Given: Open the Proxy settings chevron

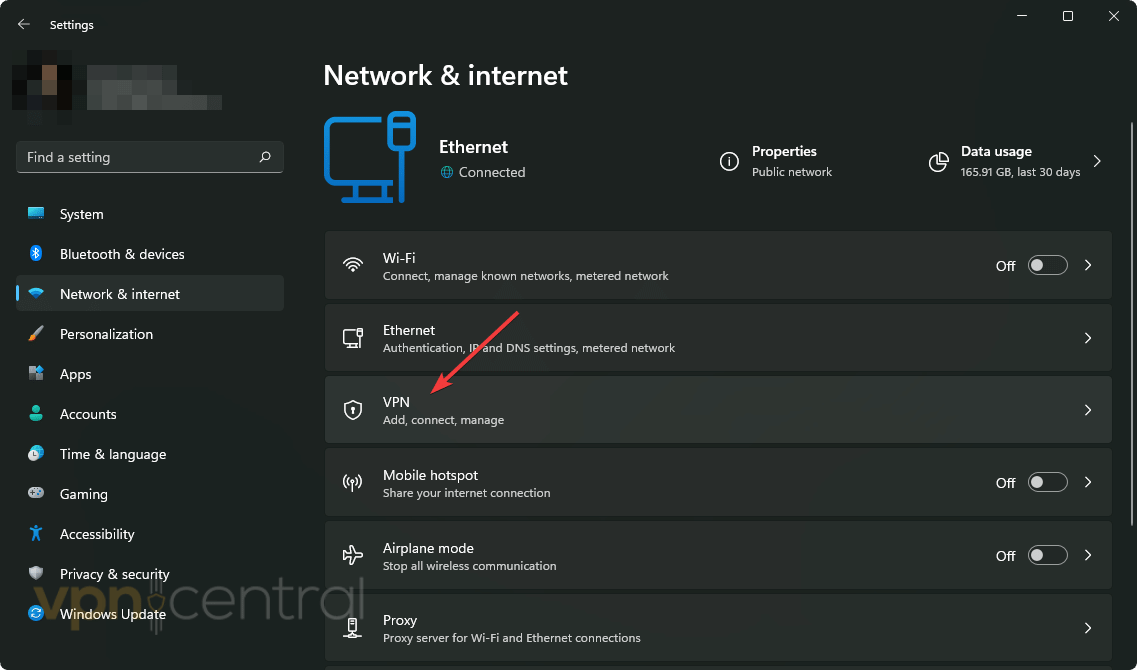Looking at the screenshot, I should (1088, 627).
